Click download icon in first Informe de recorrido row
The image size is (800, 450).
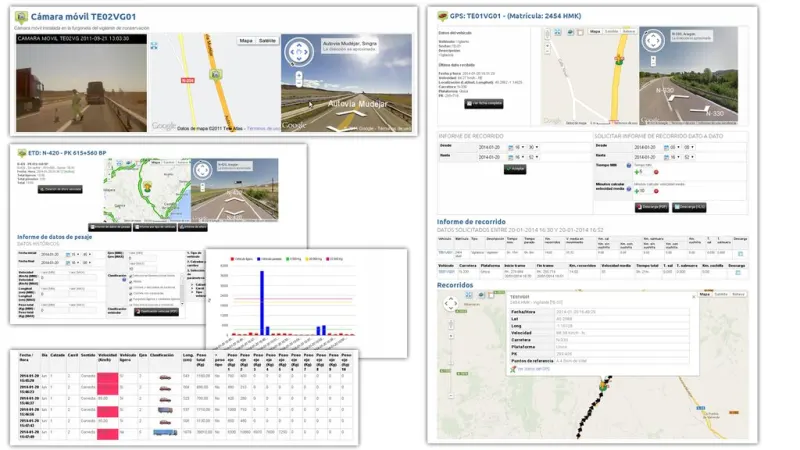click(740, 254)
